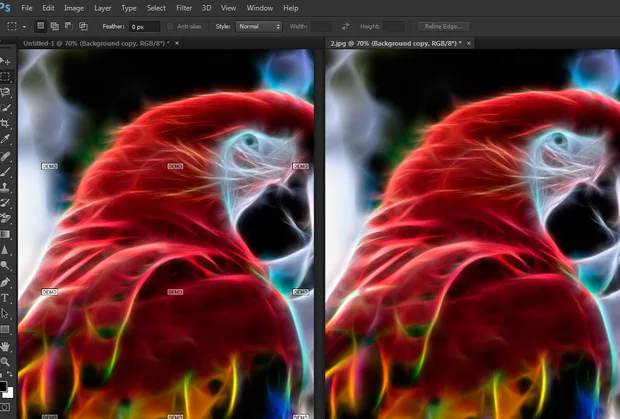620x419 pixels.
Task: Select the Brush tool
Action: tap(6, 171)
